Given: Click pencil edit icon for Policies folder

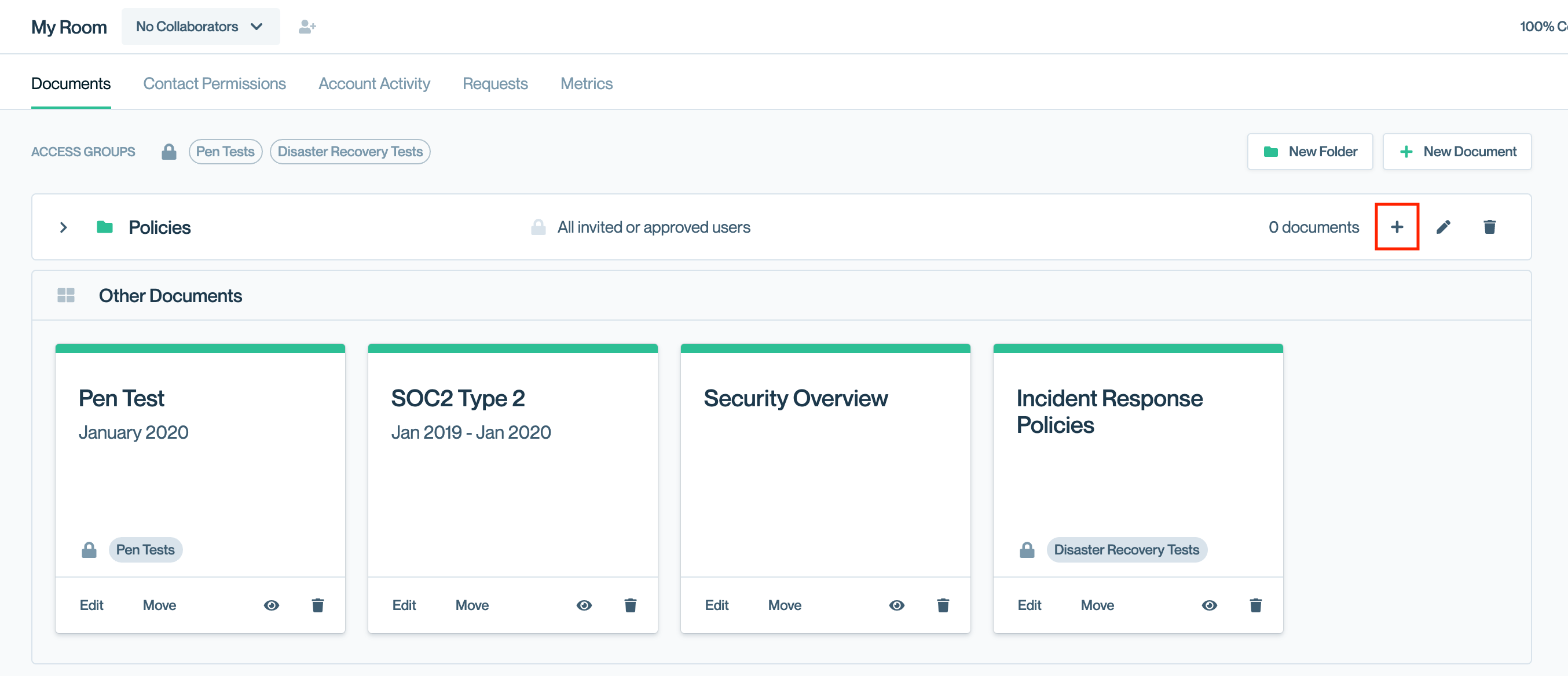Looking at the screenshot, I should 1442,227.
